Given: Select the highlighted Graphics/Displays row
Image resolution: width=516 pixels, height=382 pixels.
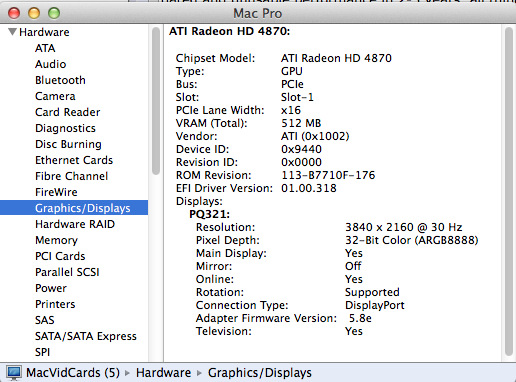Looking at the screenshot, I should pos(74,208).
